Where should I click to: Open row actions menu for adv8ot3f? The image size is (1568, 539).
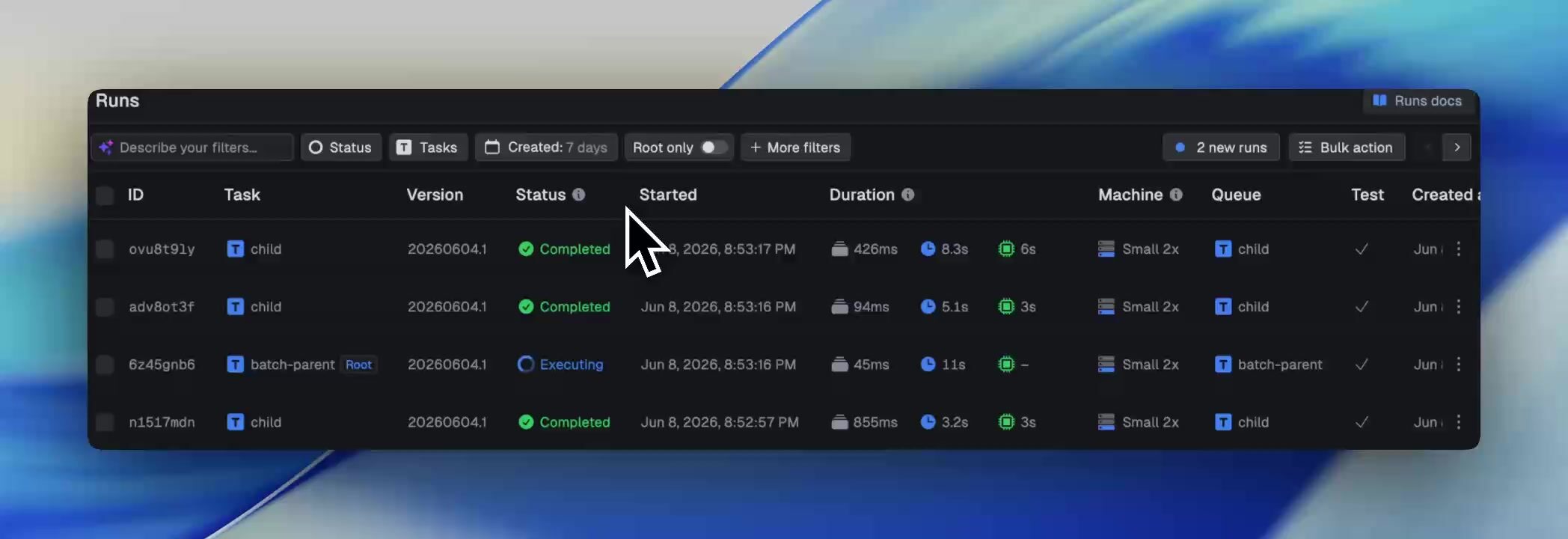[x=1458, y=307]
